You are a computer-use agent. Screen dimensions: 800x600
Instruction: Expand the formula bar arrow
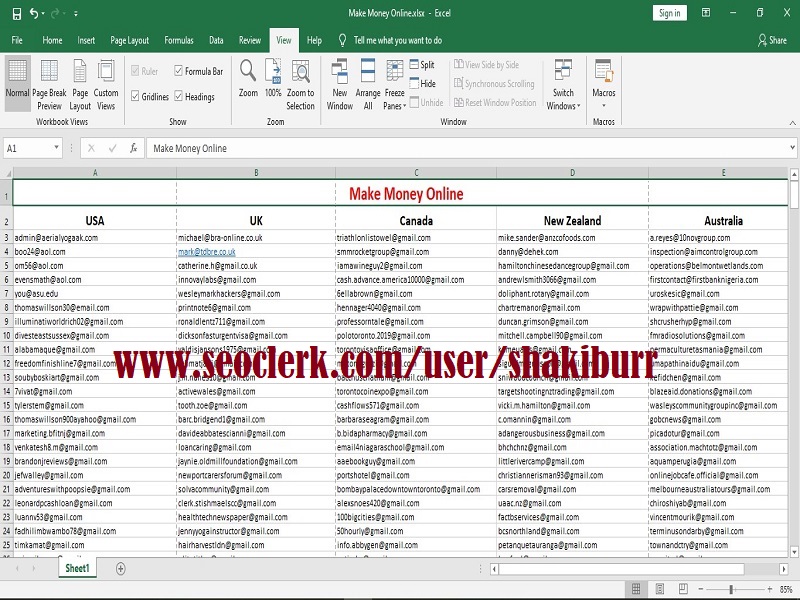792,148
